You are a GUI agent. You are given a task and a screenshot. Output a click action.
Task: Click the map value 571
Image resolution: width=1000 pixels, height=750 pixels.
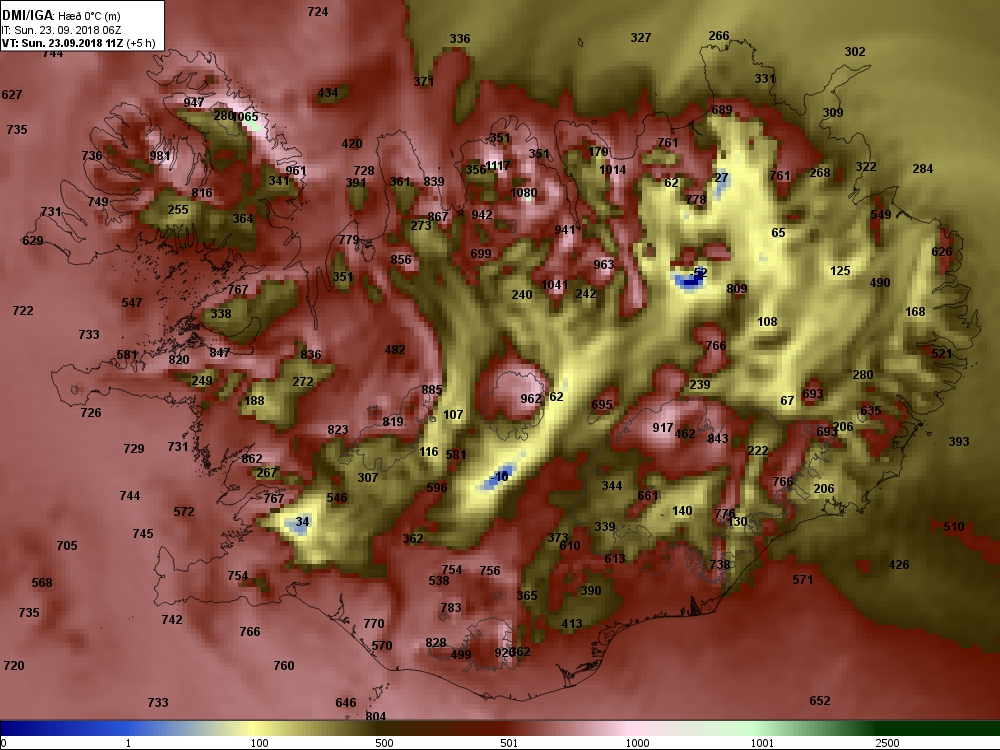pyautogui.click(x=803, y=580)
